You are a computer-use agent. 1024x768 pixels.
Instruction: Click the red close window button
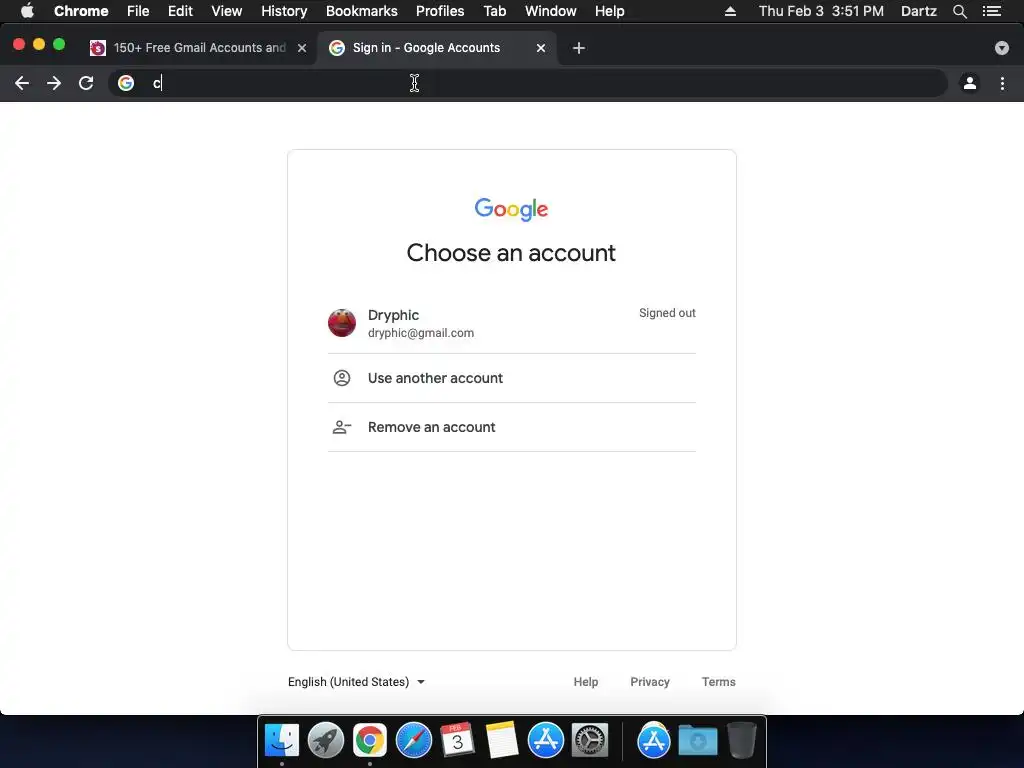pyautogui.click(x=19, y=44)
